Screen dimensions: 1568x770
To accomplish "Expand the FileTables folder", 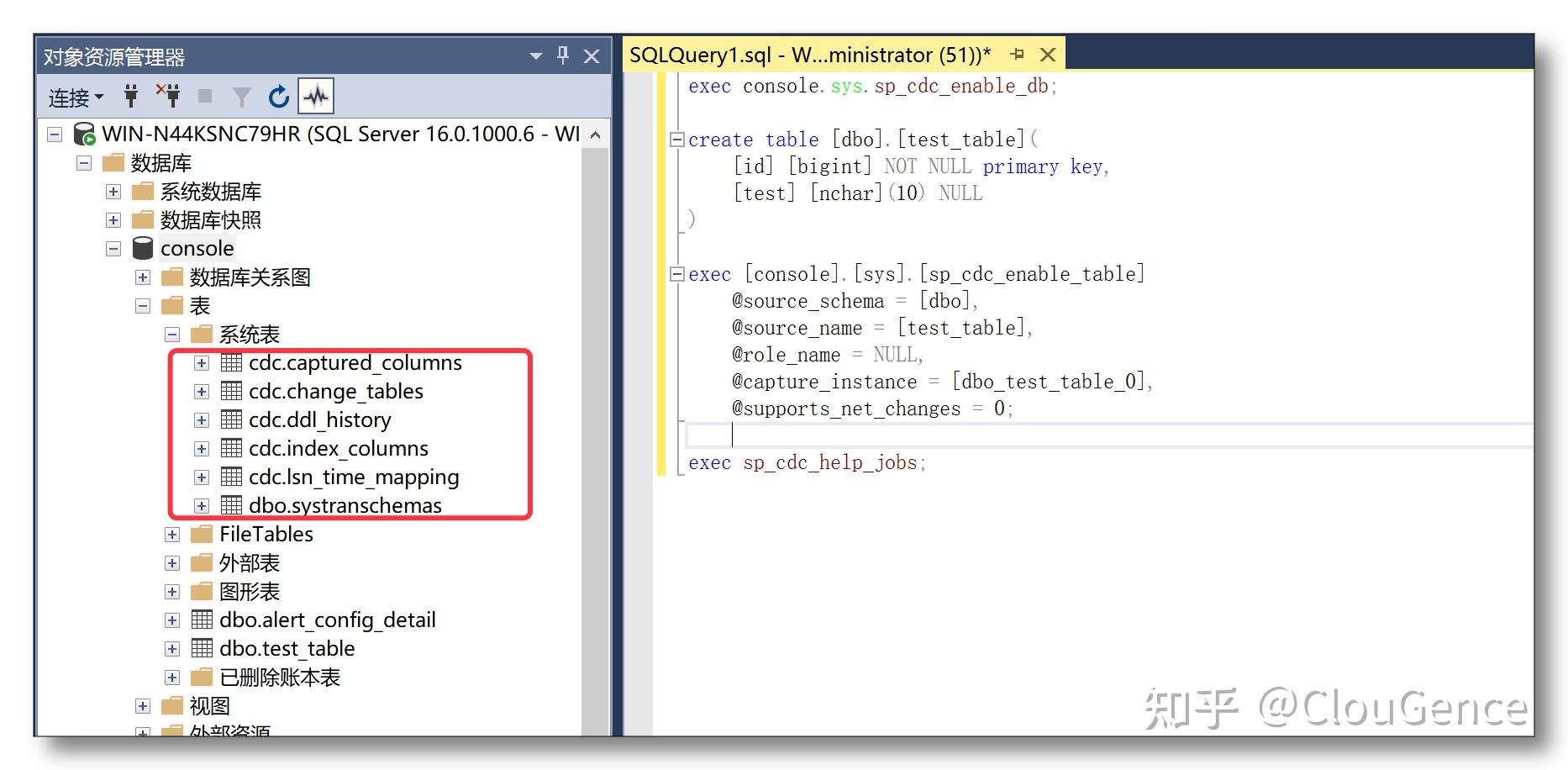I will point(172,534).
